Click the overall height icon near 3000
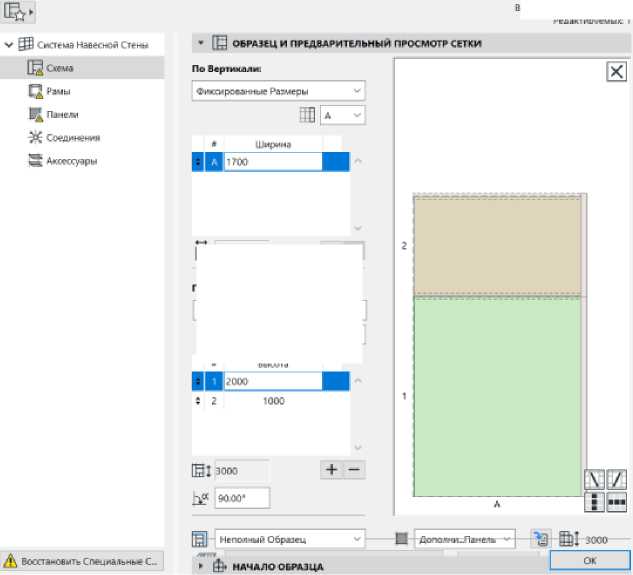The height and width of the screenshot is (575, 633). (x=569, y=539)
